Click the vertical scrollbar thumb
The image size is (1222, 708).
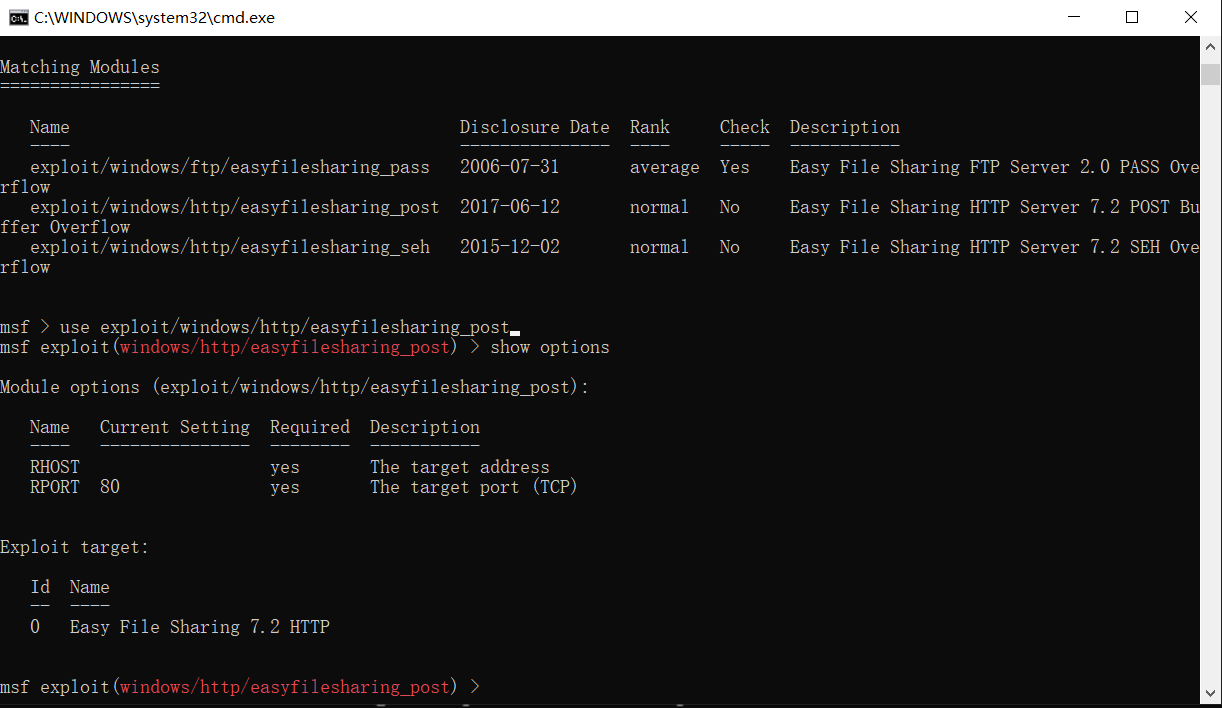(1210, 75)
